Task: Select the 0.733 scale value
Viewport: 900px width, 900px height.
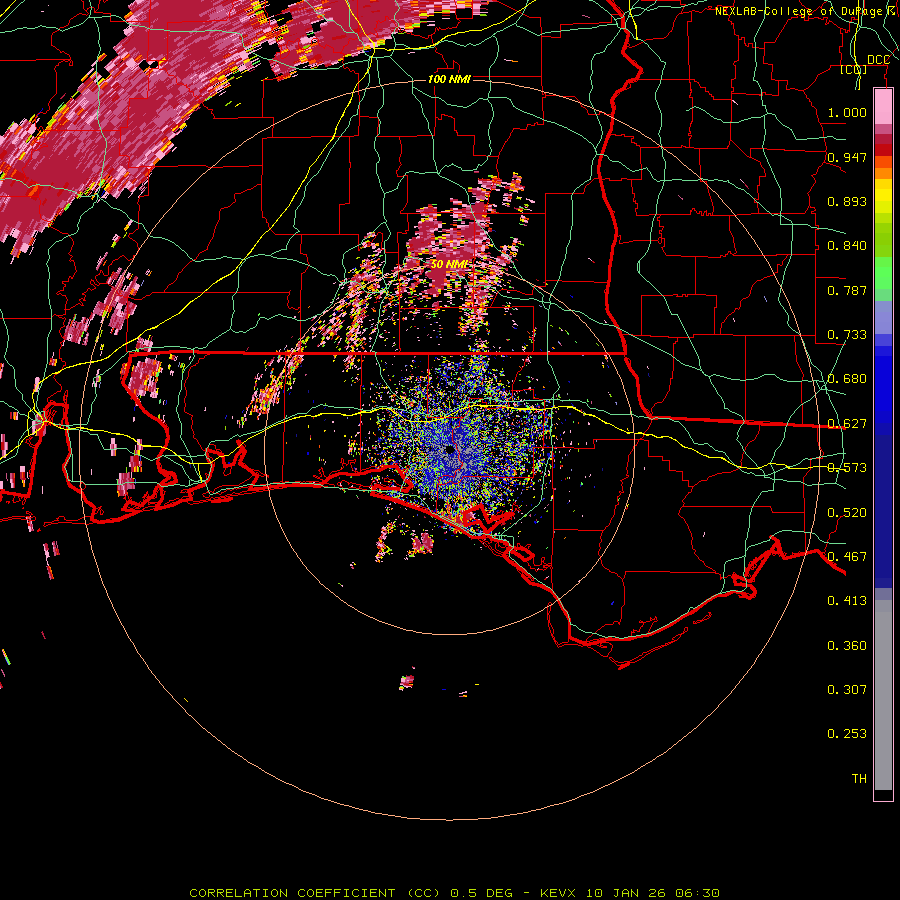Action: click(x=847, y=335)
